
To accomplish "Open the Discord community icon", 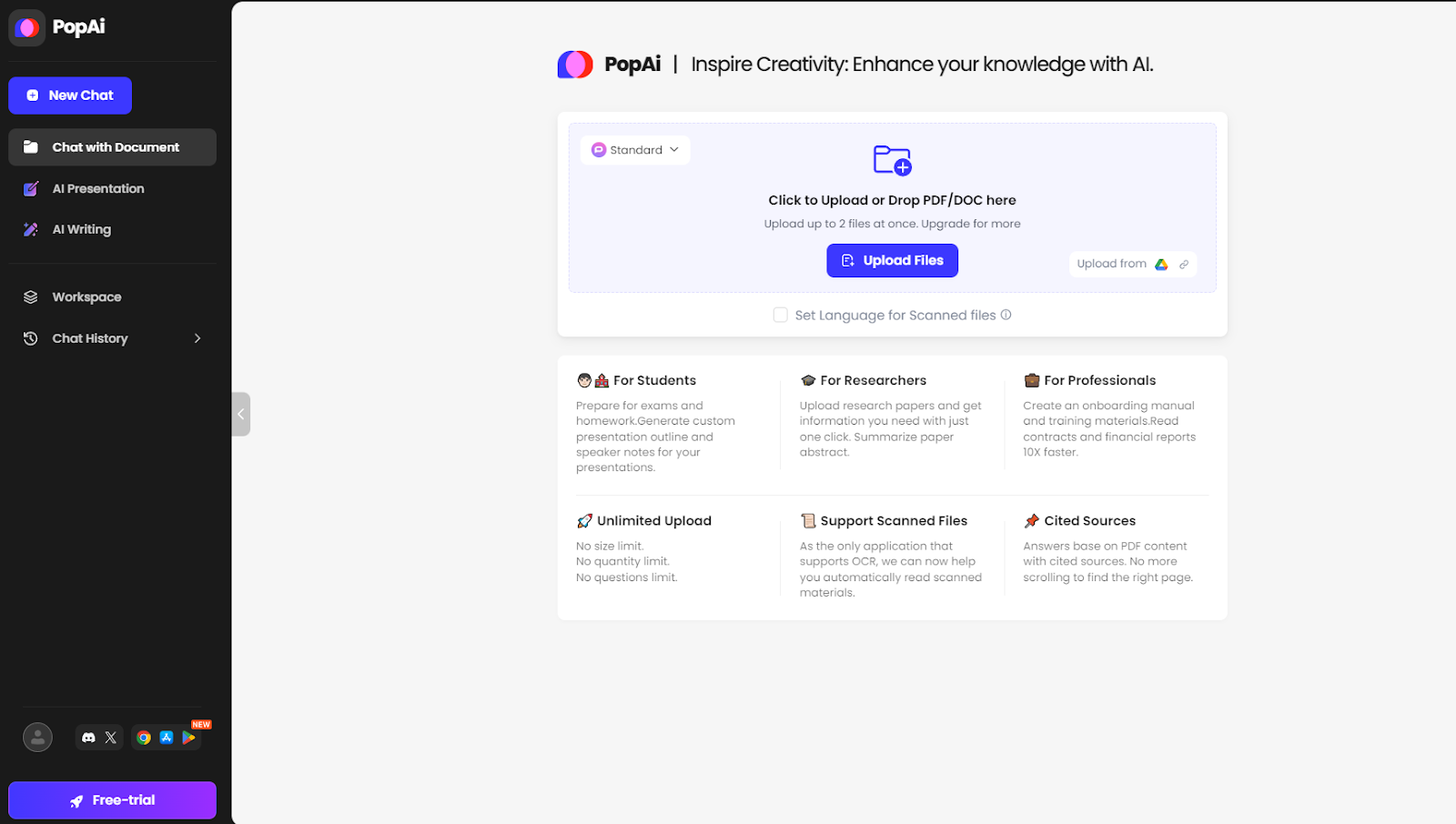I will click(88, 738).
